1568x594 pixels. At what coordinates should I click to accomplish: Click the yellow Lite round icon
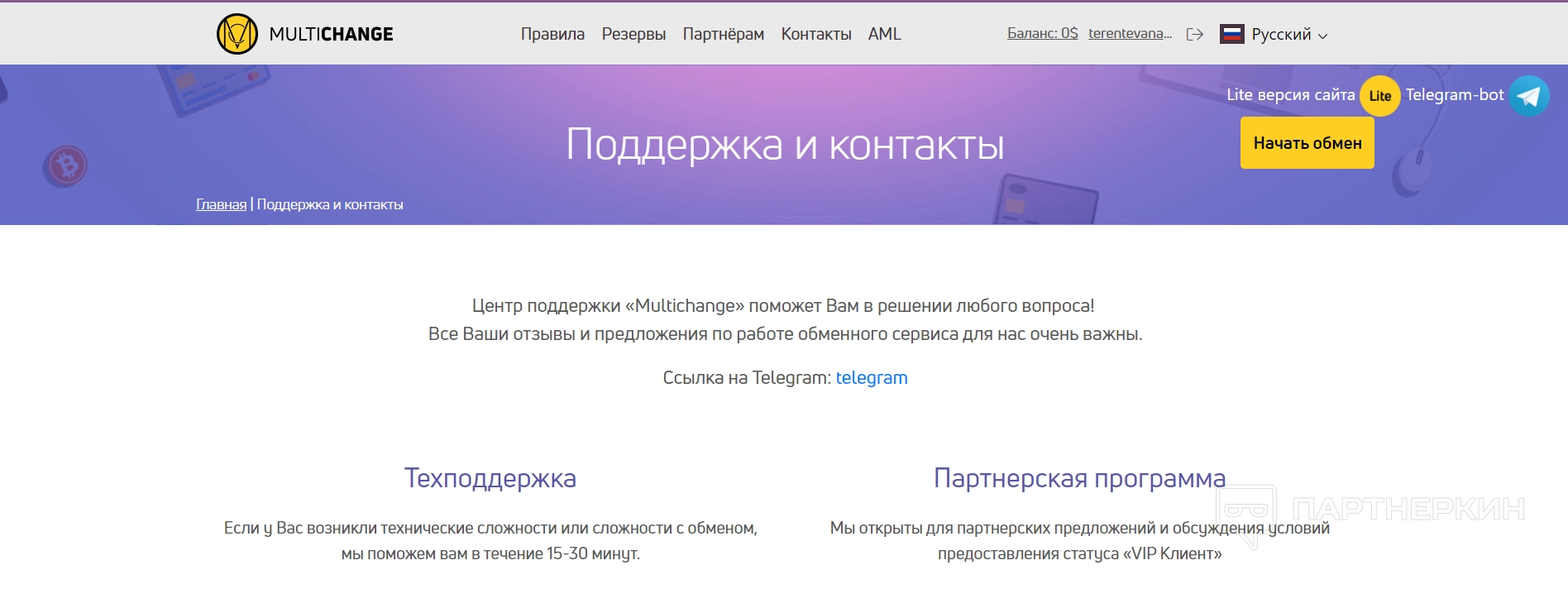pyautogui.click(x=1379, y=95)
